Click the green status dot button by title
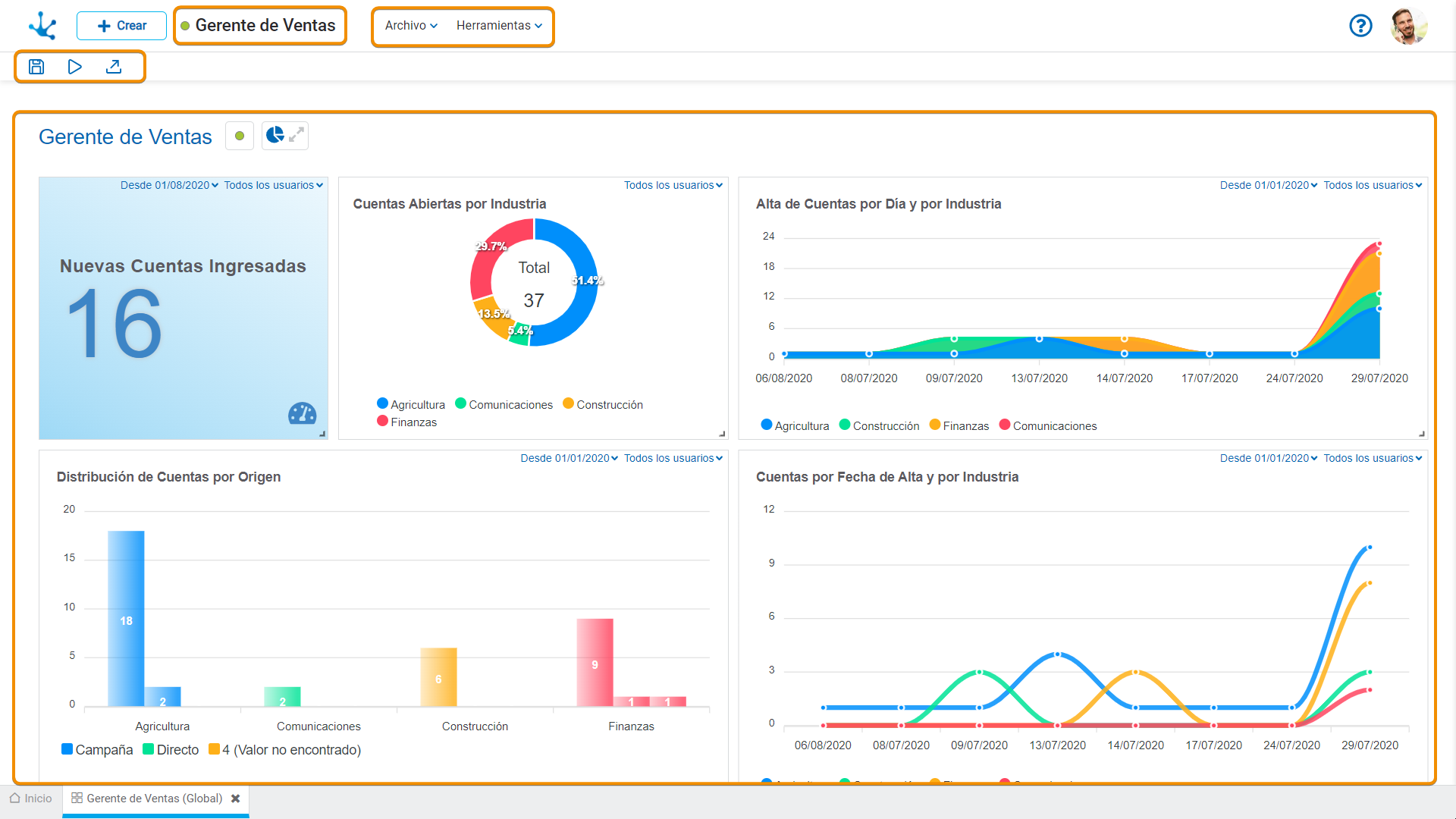The width and height of the screenshot is (1456, 819). [240, 136]
